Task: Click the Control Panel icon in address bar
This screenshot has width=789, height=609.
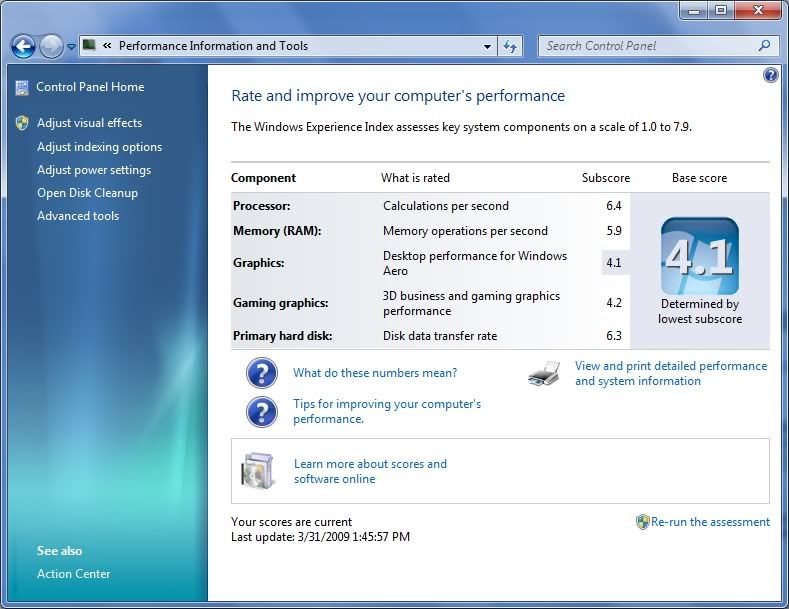Action: coord(89,45)
